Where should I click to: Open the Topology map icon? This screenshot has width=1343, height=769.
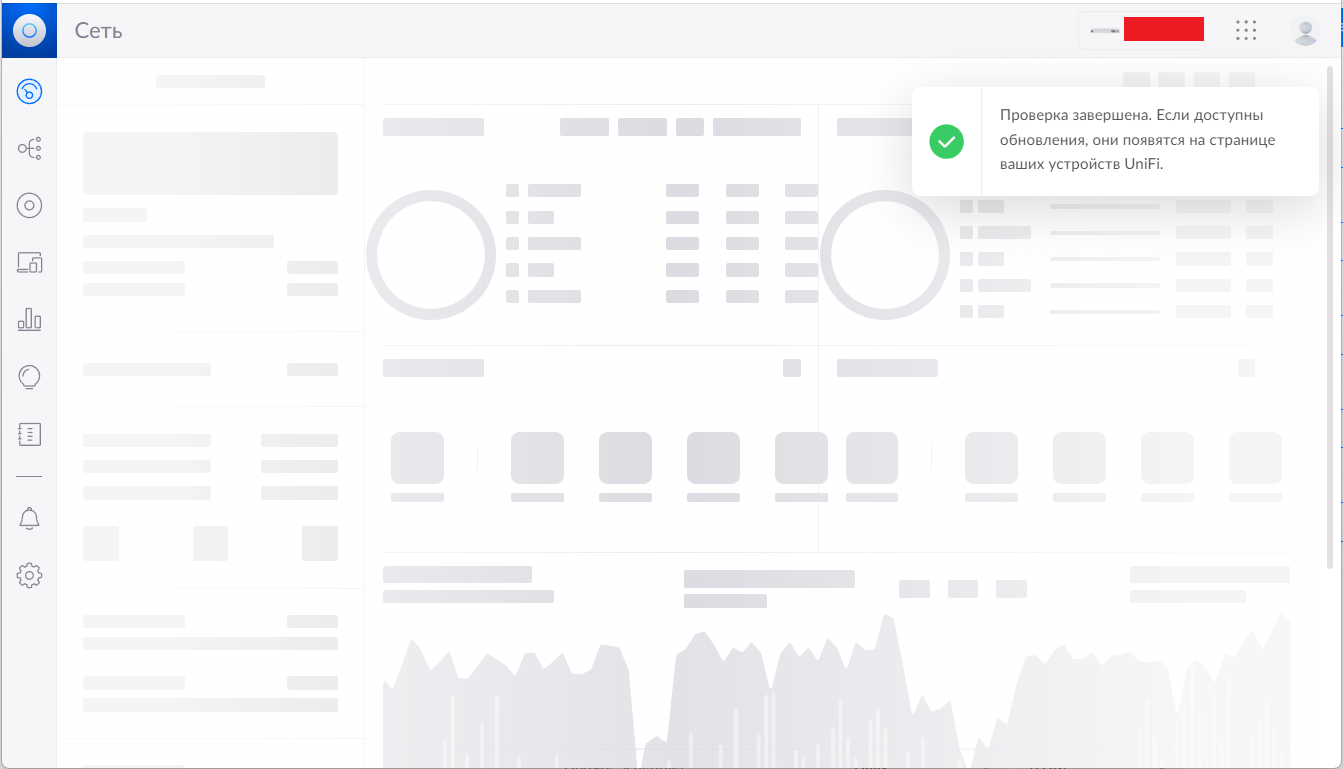(29, 150)
